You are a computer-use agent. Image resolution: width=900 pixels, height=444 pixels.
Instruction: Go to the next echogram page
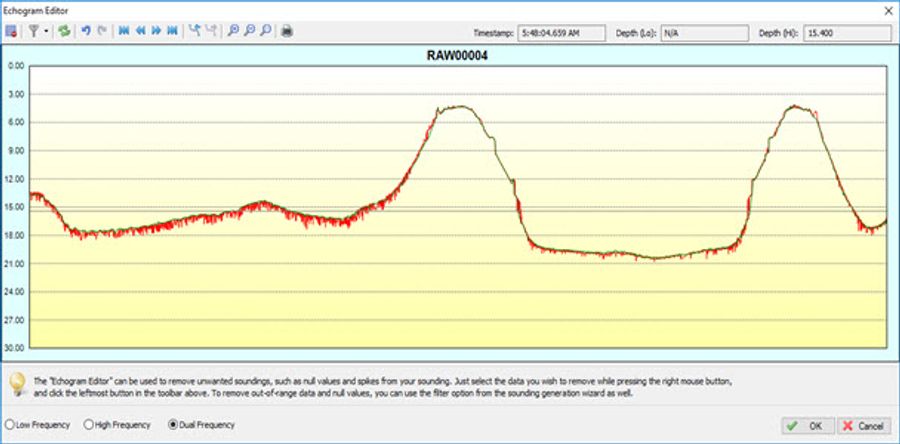(156, 31)
